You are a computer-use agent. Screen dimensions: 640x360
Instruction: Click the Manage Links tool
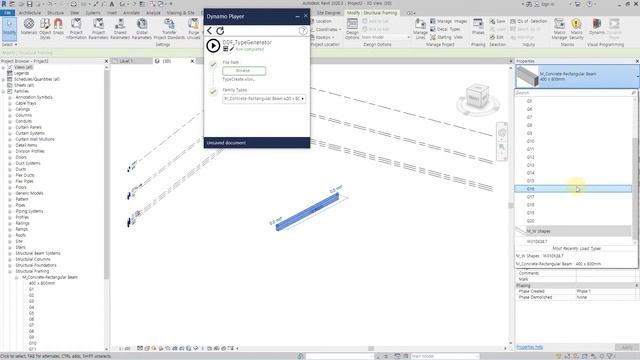(x=420, y=28)
